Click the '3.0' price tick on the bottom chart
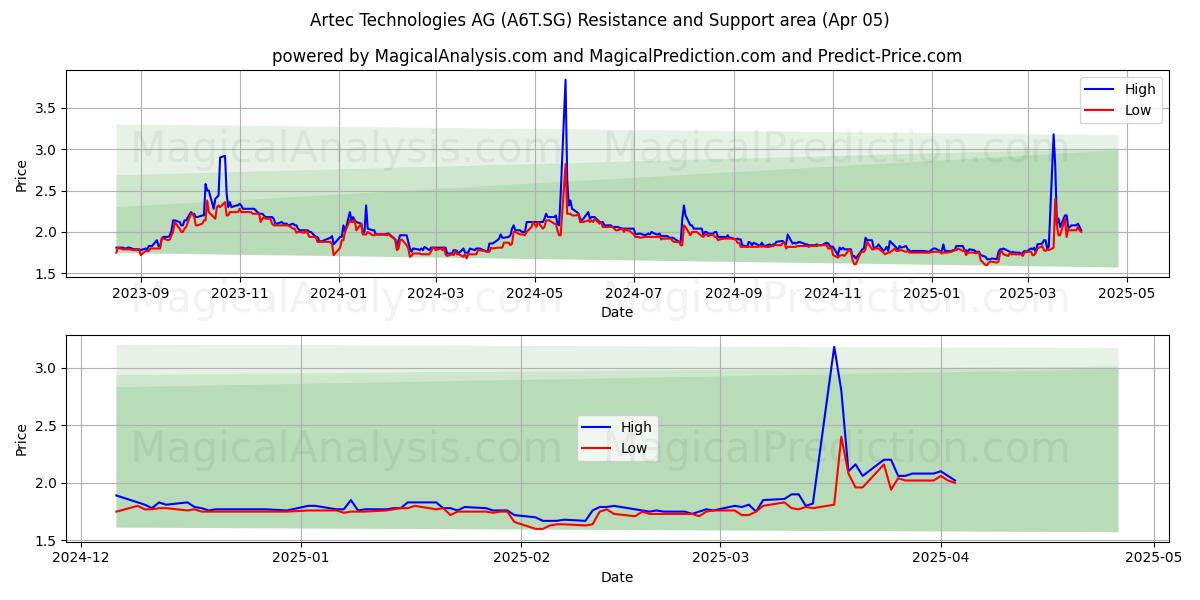The image size is (1200, 600). pos(48,369)
